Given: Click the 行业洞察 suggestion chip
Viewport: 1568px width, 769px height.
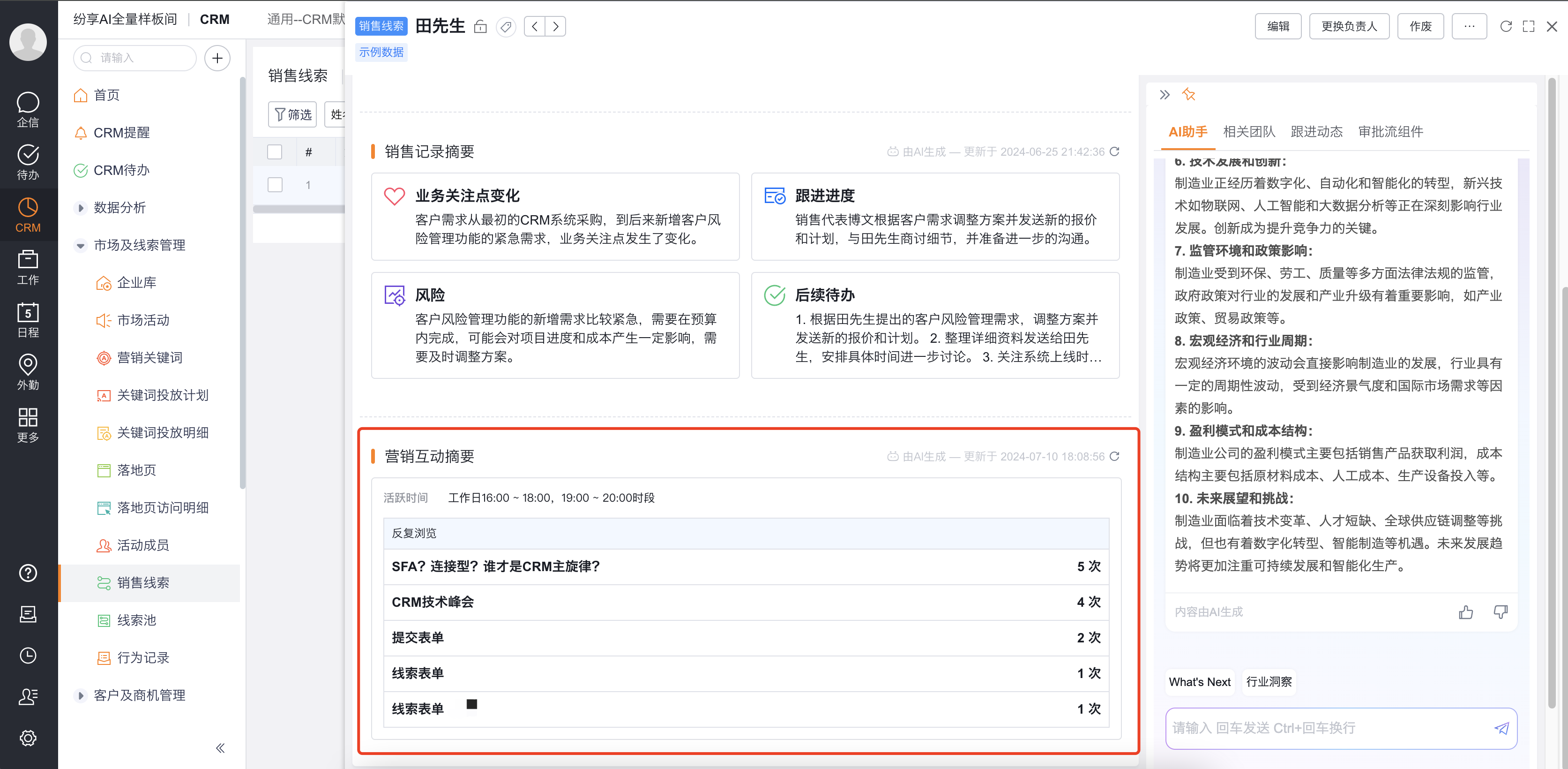Looking at the screenshot, I should click(x=1269, y=682).
